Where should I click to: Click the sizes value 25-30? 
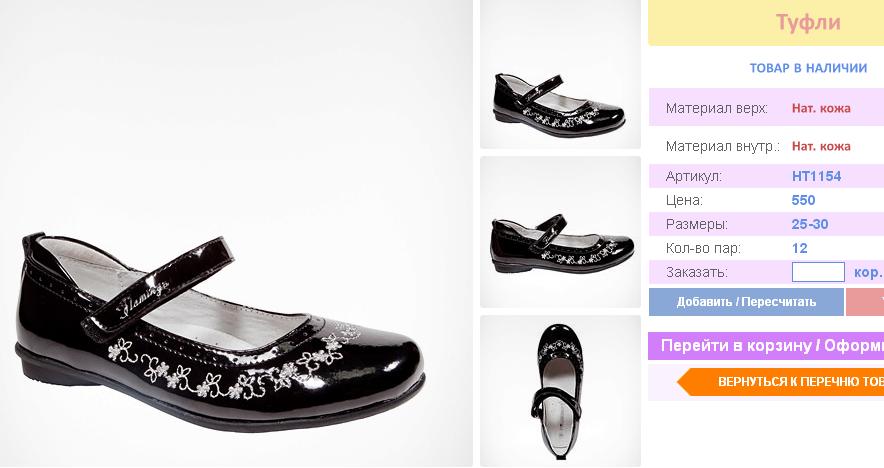(810, 224)
